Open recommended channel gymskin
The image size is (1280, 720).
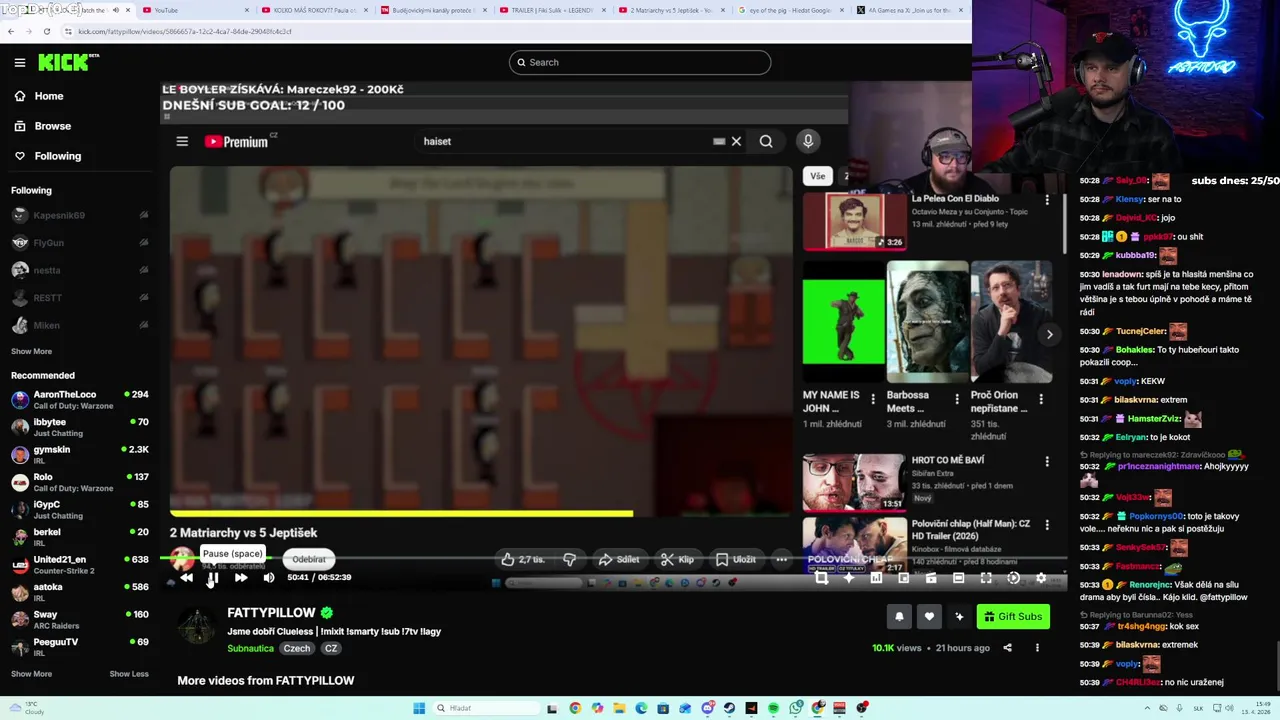coord(80,455)
